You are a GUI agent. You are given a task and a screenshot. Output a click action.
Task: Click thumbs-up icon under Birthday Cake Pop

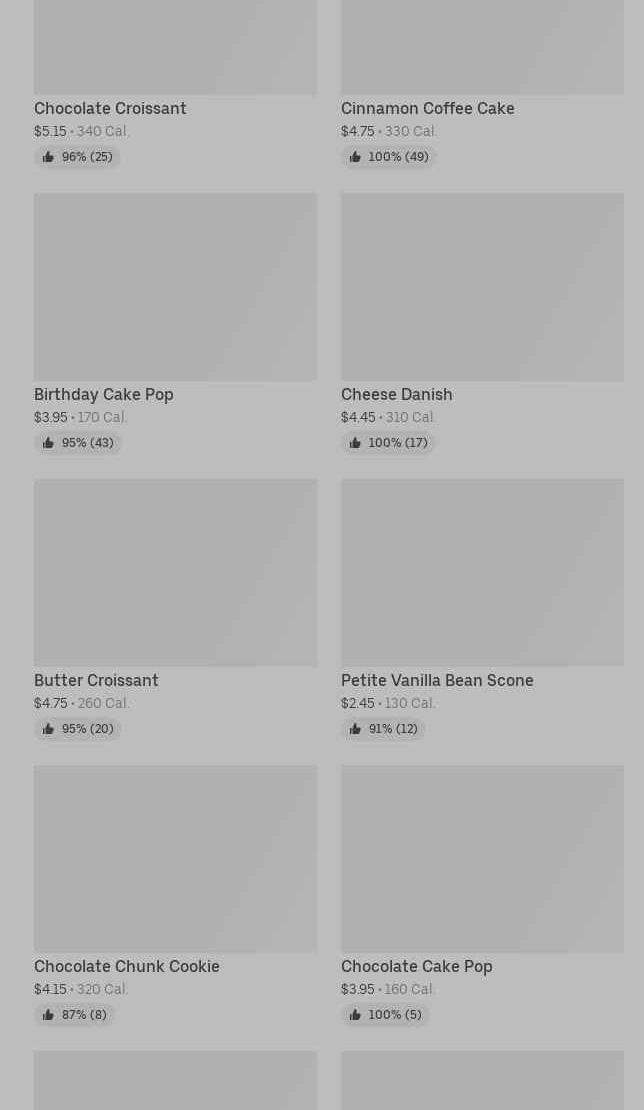(x=48, y=443)
